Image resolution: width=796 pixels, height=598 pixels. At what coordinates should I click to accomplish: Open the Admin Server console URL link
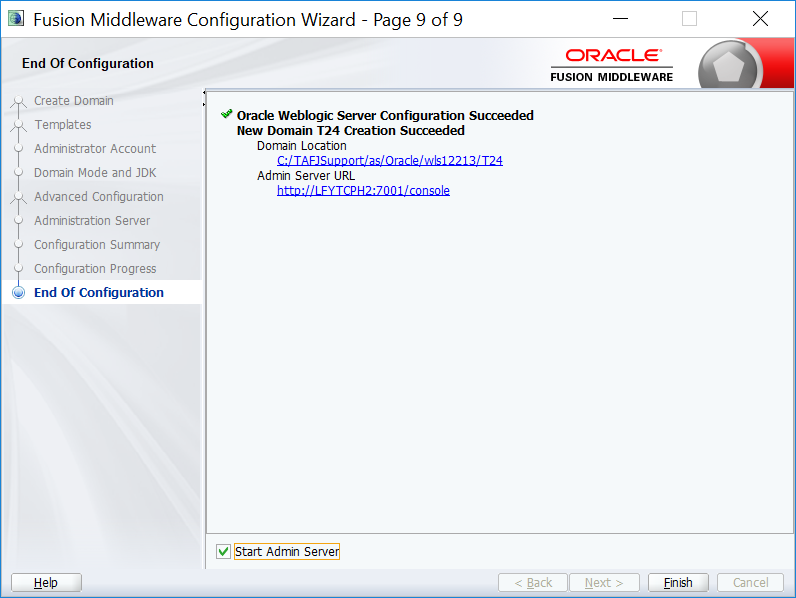coord(363,190)
